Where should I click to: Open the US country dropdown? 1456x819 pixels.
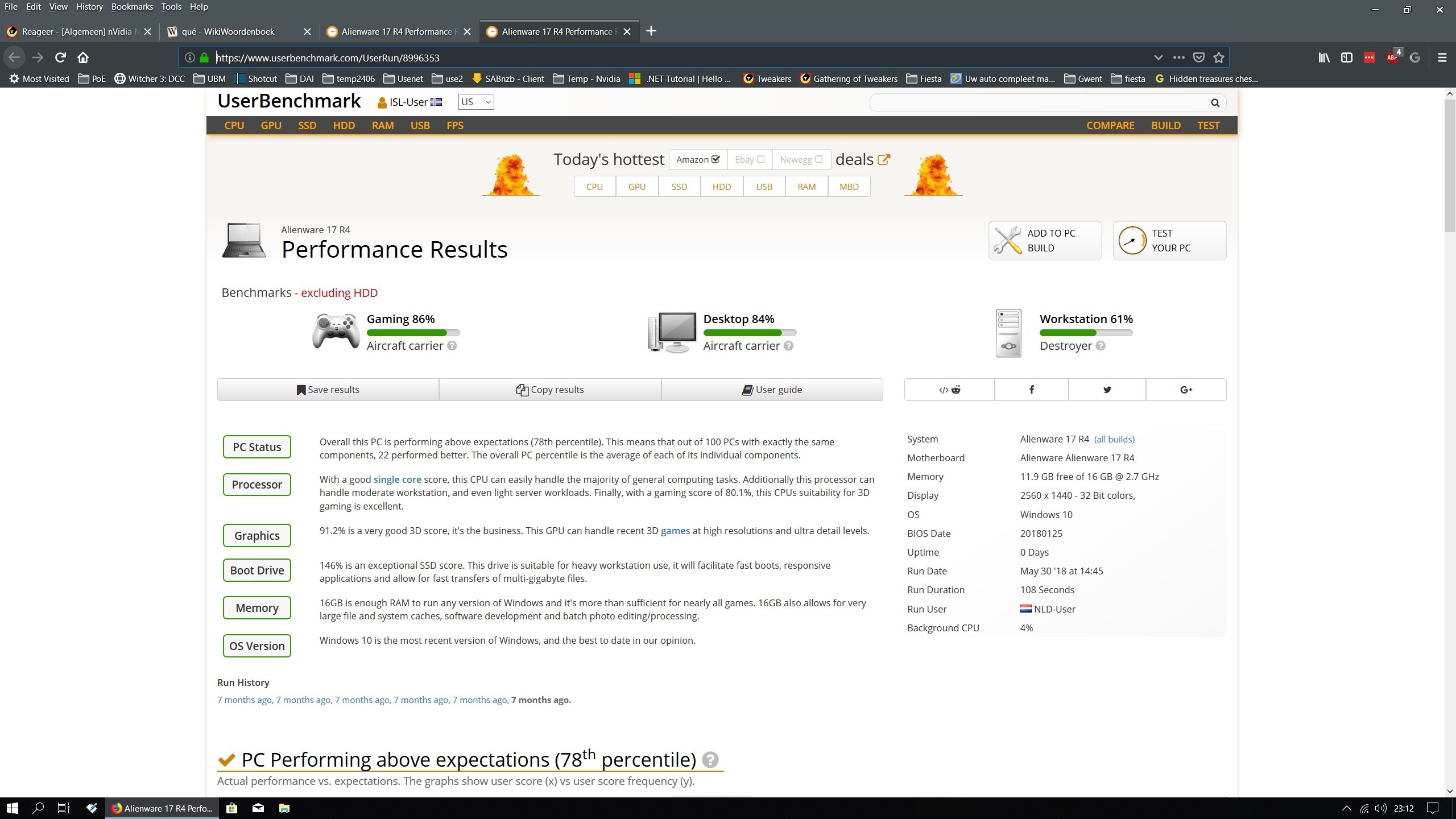click(x=475, y=102)
